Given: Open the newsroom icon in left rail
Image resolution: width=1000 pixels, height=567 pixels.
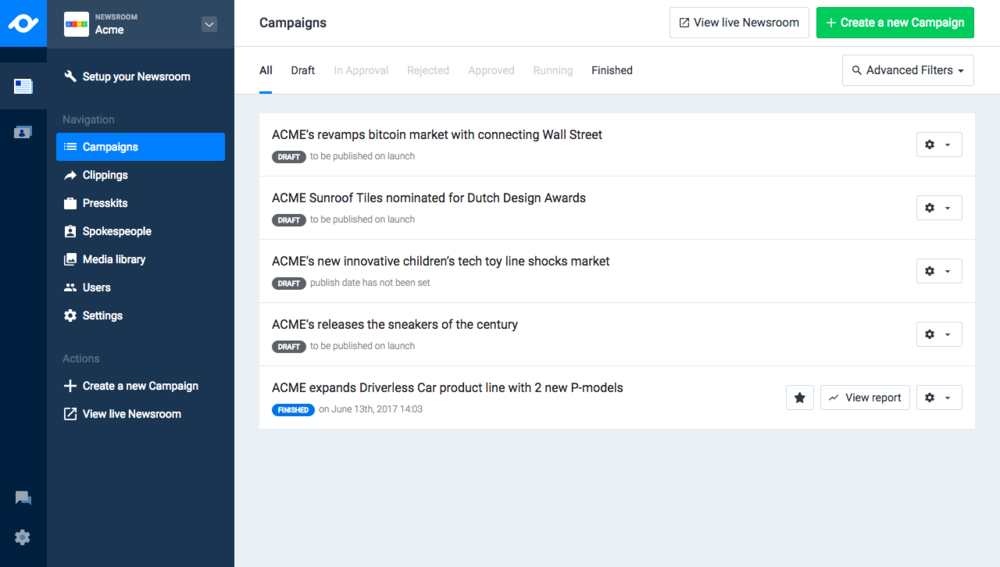Looking at the screenshot, I should (x=23, y=86).
